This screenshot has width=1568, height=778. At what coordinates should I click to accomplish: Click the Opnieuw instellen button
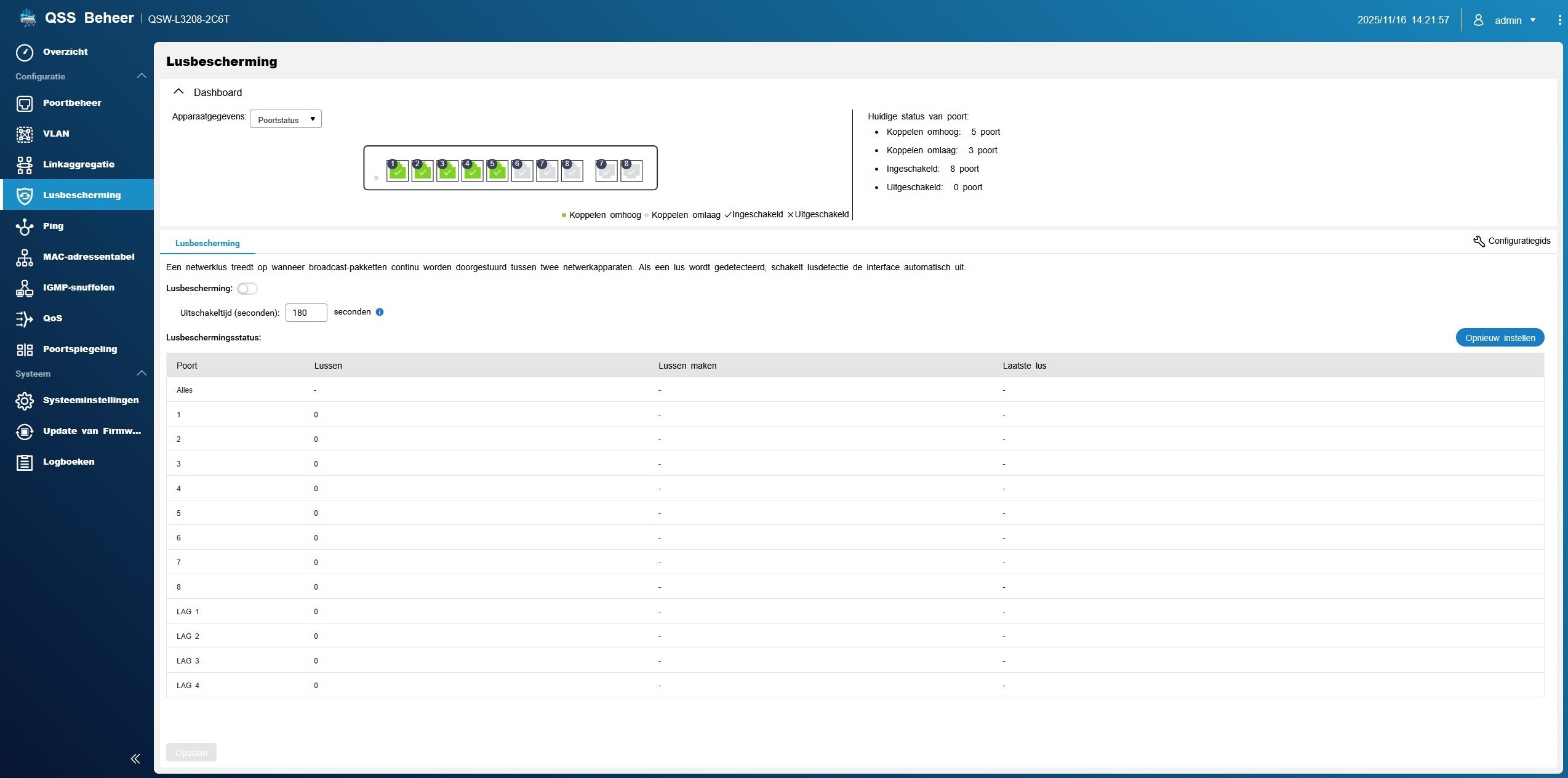point(1499,338)
